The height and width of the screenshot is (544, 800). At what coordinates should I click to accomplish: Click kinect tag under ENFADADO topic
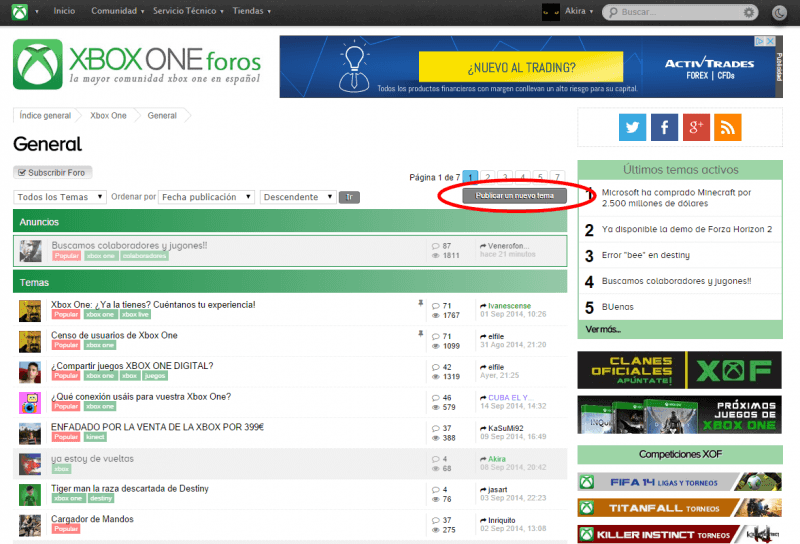coord(95,437)
